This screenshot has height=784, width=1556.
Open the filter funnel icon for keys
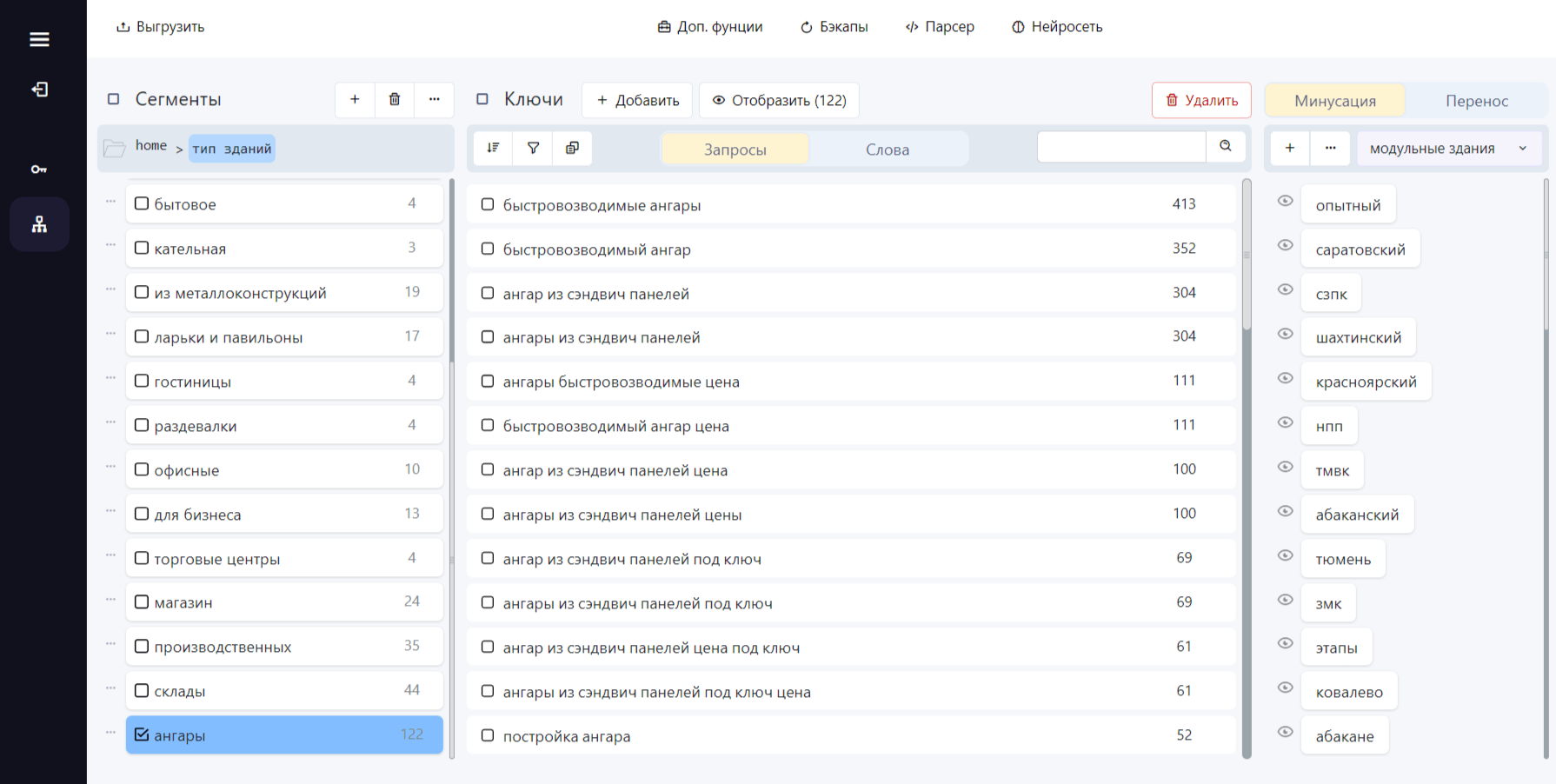pos(533,148)
